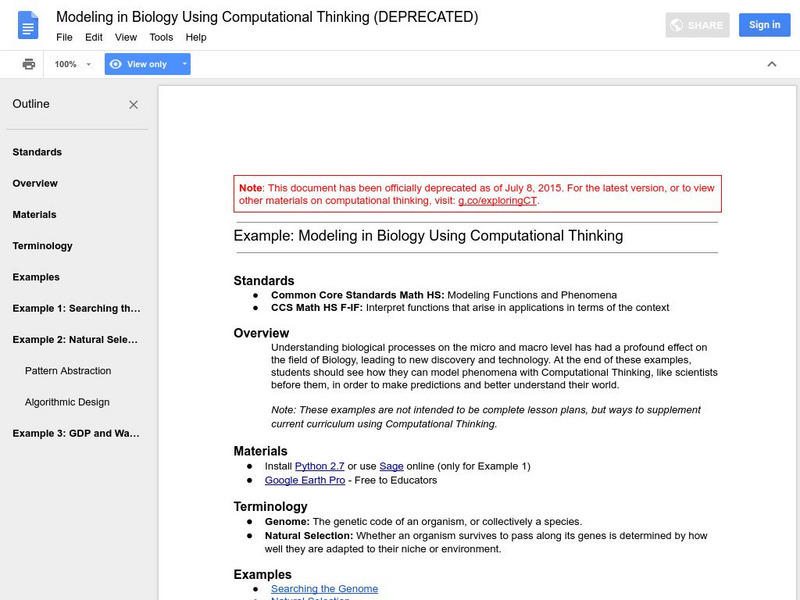Image resolution: width=800 pixels, height=600 pixels.
Task: Open the File menu
Action: coord(64,37)
